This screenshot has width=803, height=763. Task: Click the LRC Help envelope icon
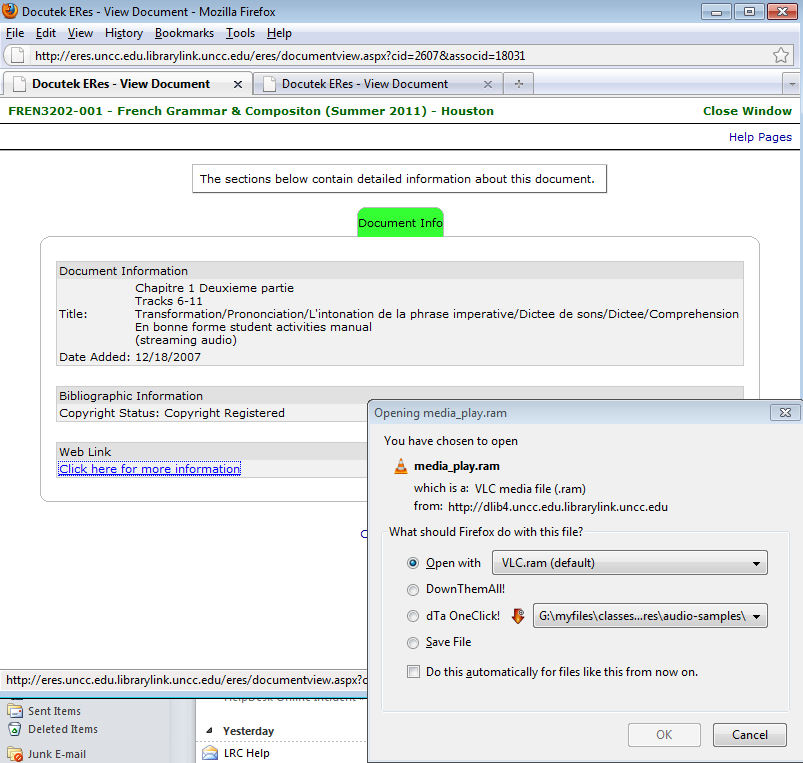(210, 753)
